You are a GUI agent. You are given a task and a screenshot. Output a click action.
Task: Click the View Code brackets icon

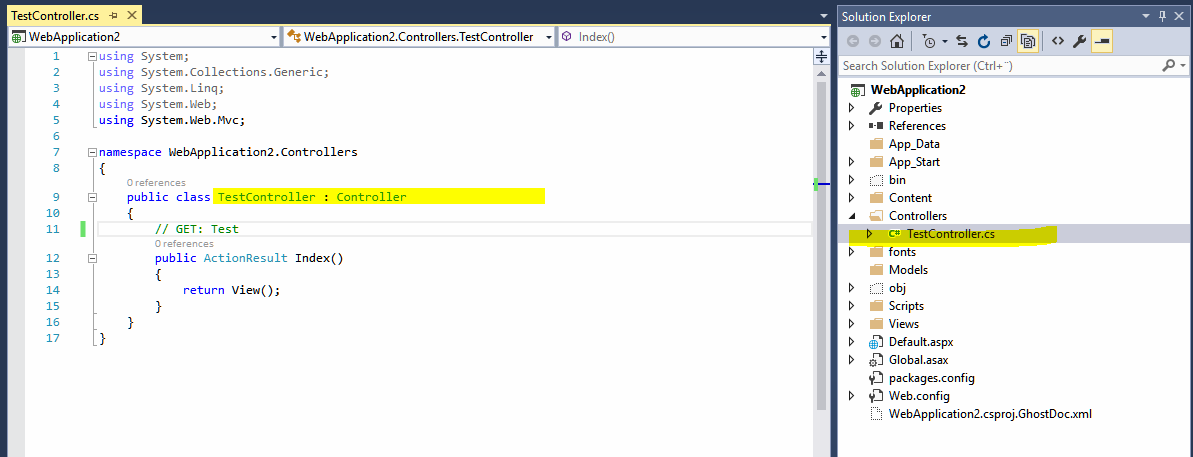[1057, 41]
